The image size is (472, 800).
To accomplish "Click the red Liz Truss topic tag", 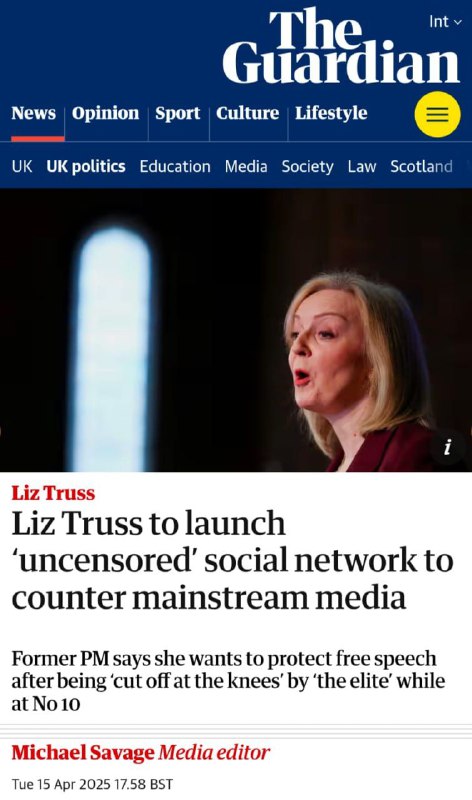I will coord(53,493).
